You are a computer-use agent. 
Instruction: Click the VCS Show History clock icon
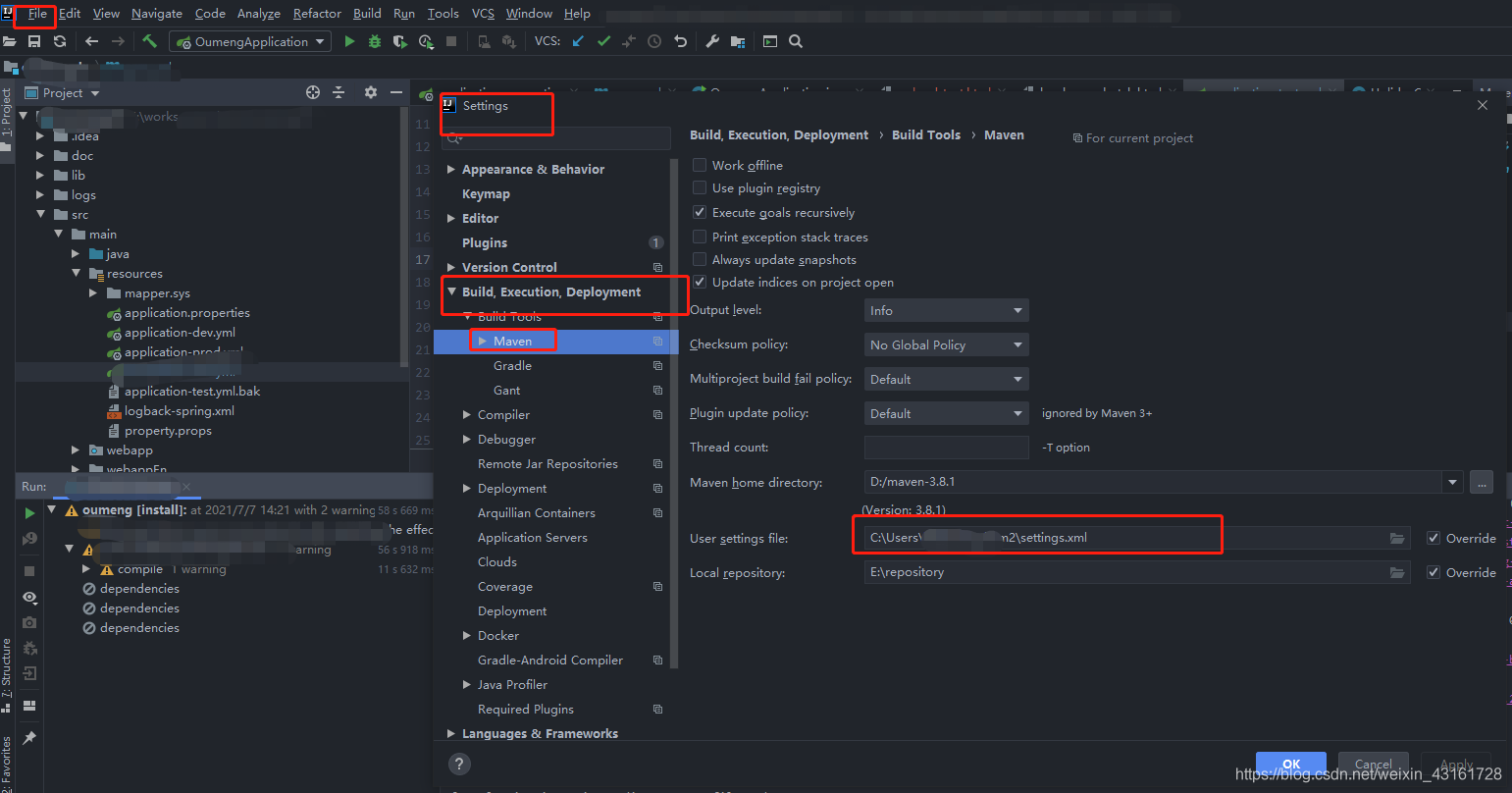654,41
